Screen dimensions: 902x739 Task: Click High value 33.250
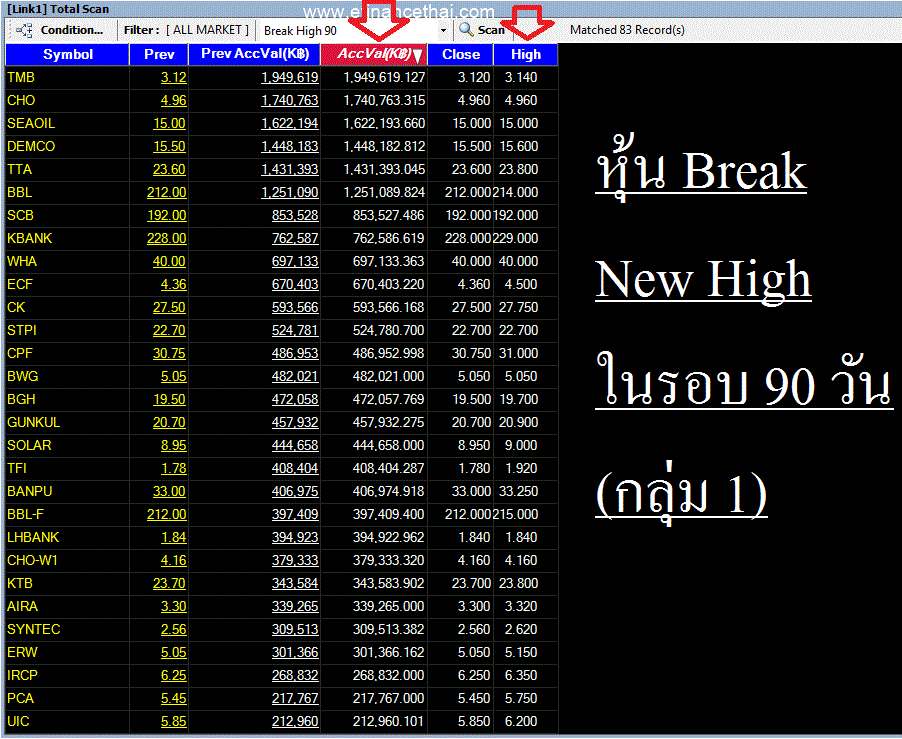[x=518, y=491]
